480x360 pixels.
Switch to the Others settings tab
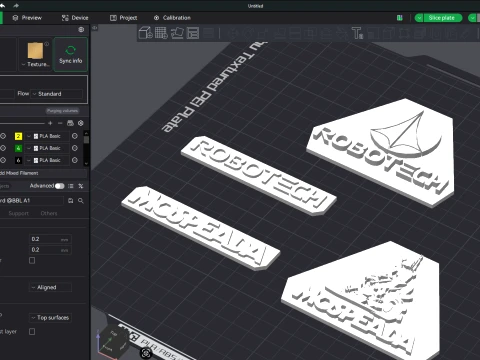[x=49, y=213]
